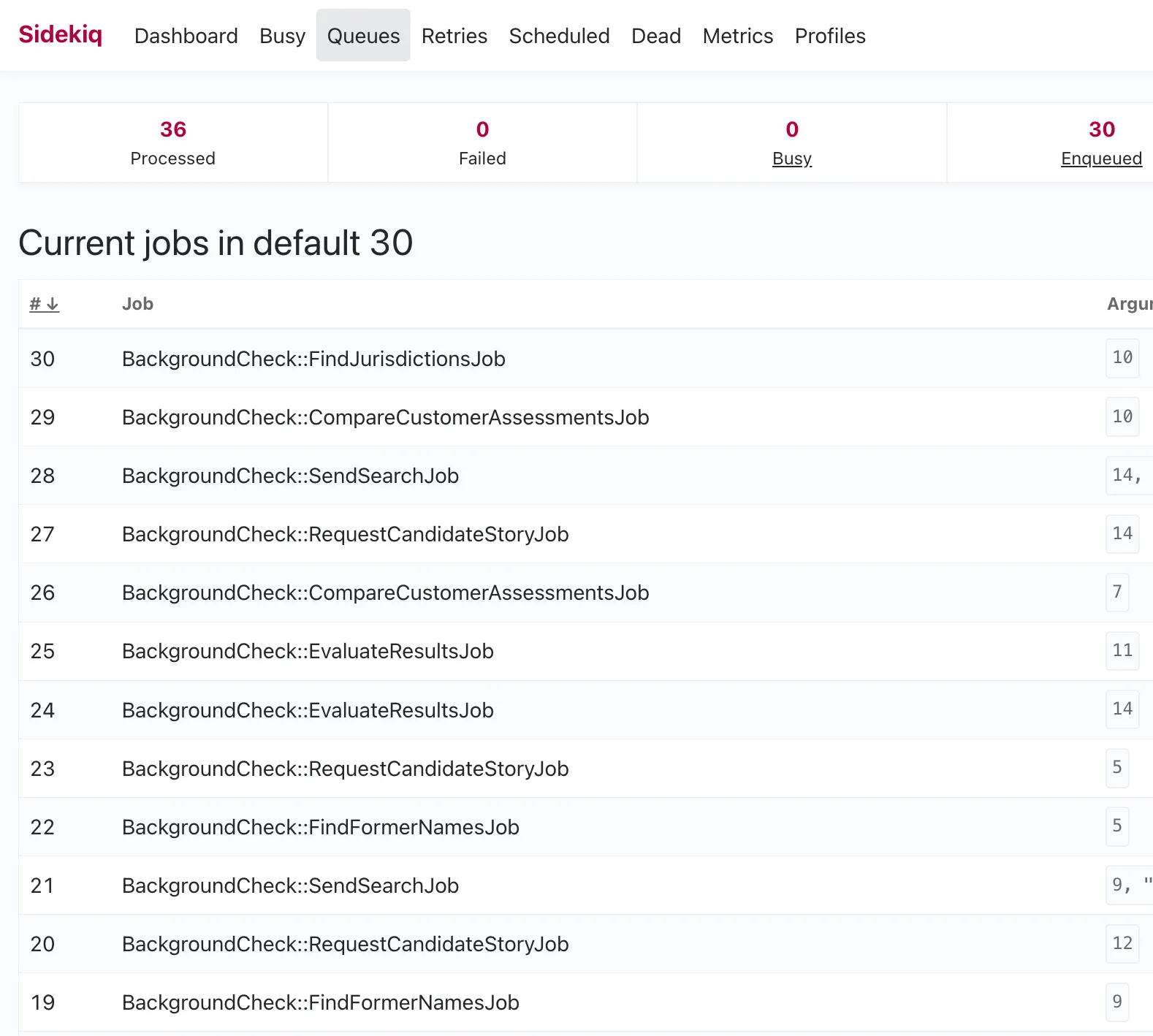Click the Sidekiq logo link
Image resolution: width=1153 pixels, height=1036 pixels.
(x=61, y=34)
